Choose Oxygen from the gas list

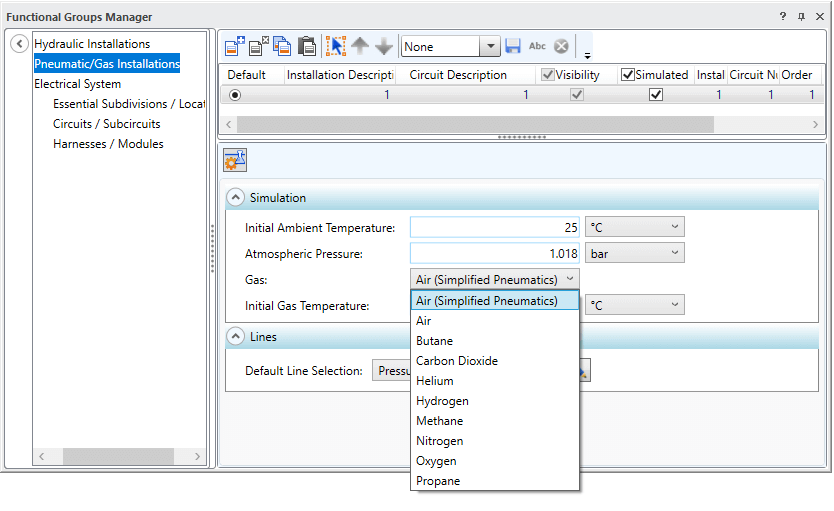(x=495, y=461)
